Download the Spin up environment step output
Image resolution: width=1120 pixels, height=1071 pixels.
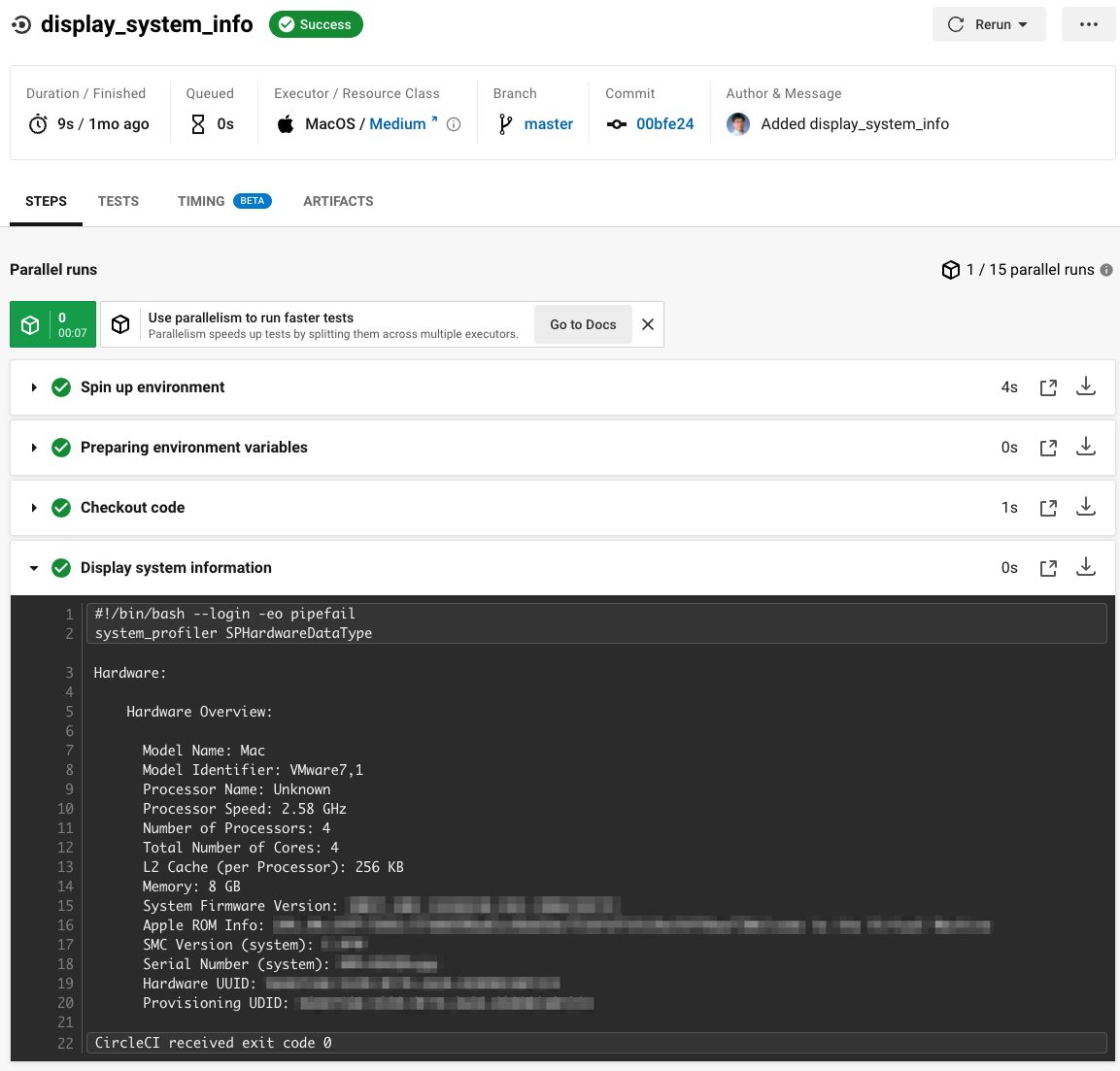point(1086,386)
